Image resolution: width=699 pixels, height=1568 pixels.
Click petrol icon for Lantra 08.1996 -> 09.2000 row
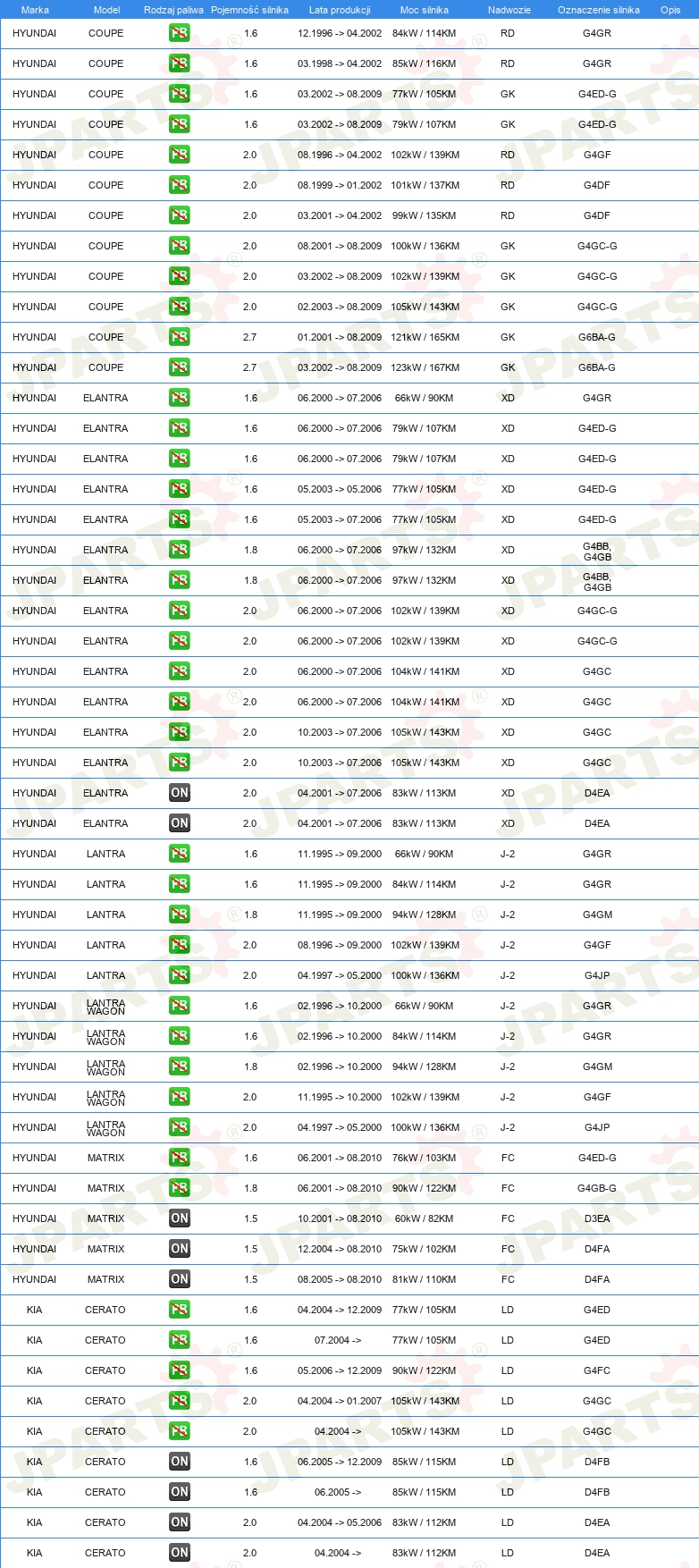(180, 945)
